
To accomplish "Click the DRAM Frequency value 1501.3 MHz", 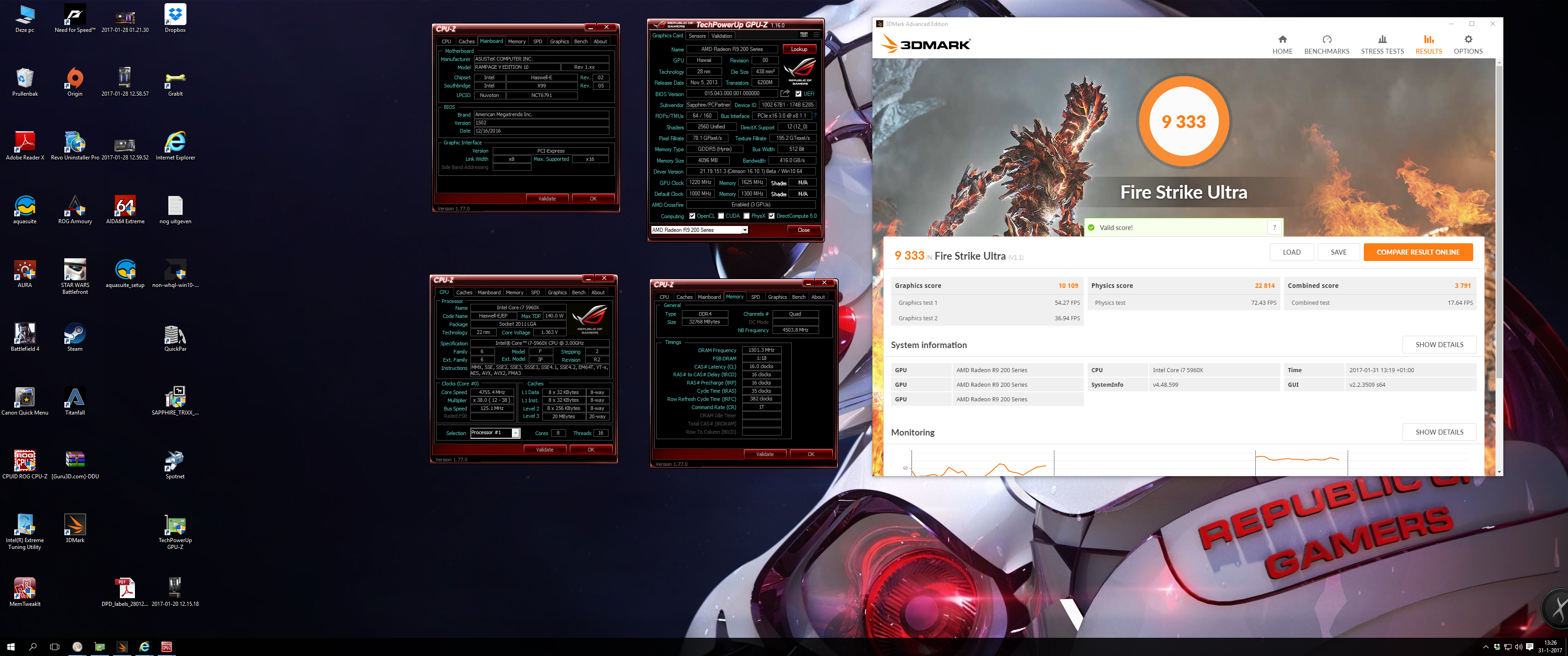I will [761, 350].
